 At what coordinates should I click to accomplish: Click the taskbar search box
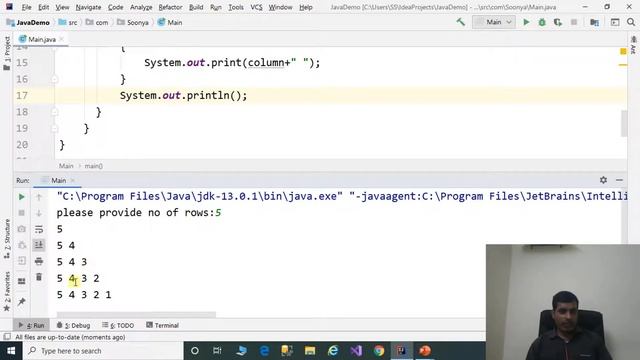pyautogui.click(x=103, y=351)
